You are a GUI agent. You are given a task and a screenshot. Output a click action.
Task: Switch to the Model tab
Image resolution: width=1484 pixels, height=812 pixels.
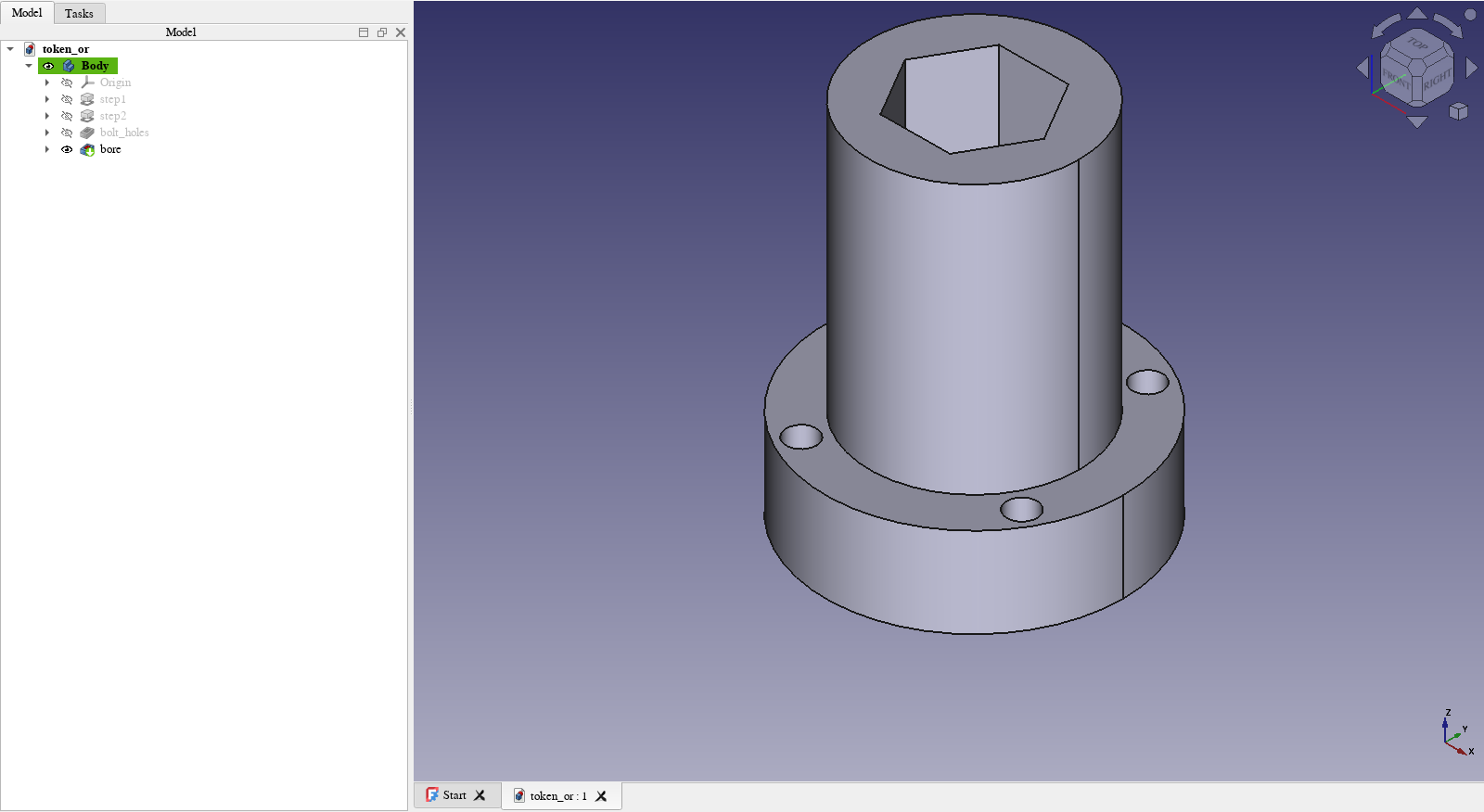(27, 13)
